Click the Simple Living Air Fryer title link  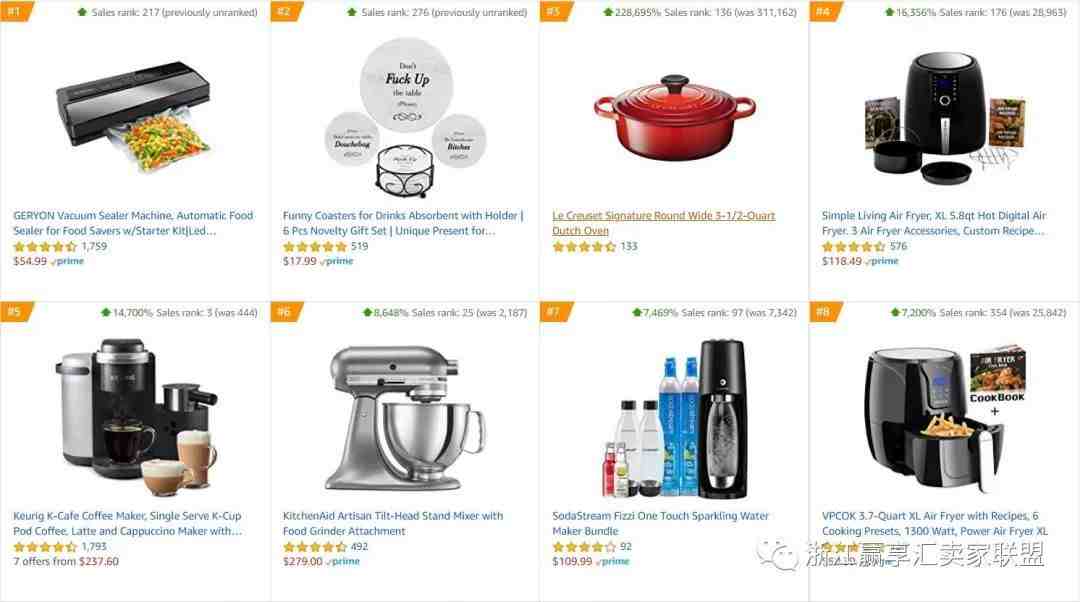(933, 223)
